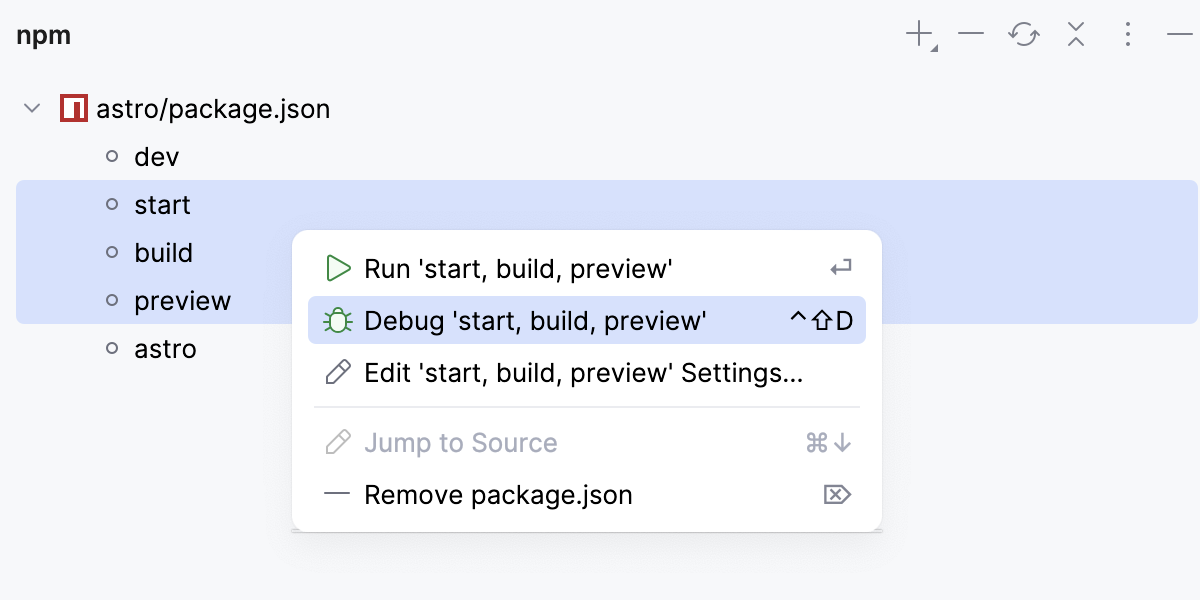Click Remove package.json in the context menu

[x=498, y=494]
